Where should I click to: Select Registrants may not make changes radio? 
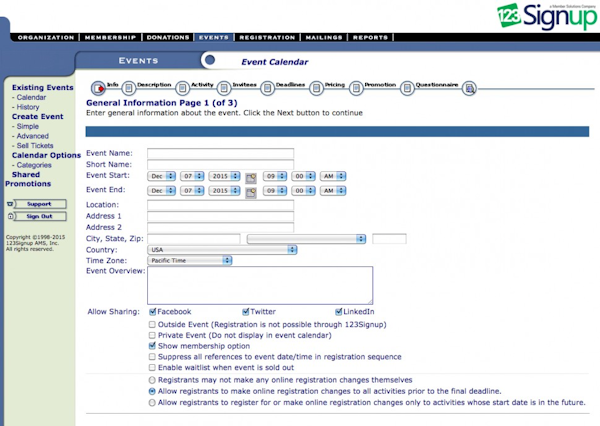point(152,380)
